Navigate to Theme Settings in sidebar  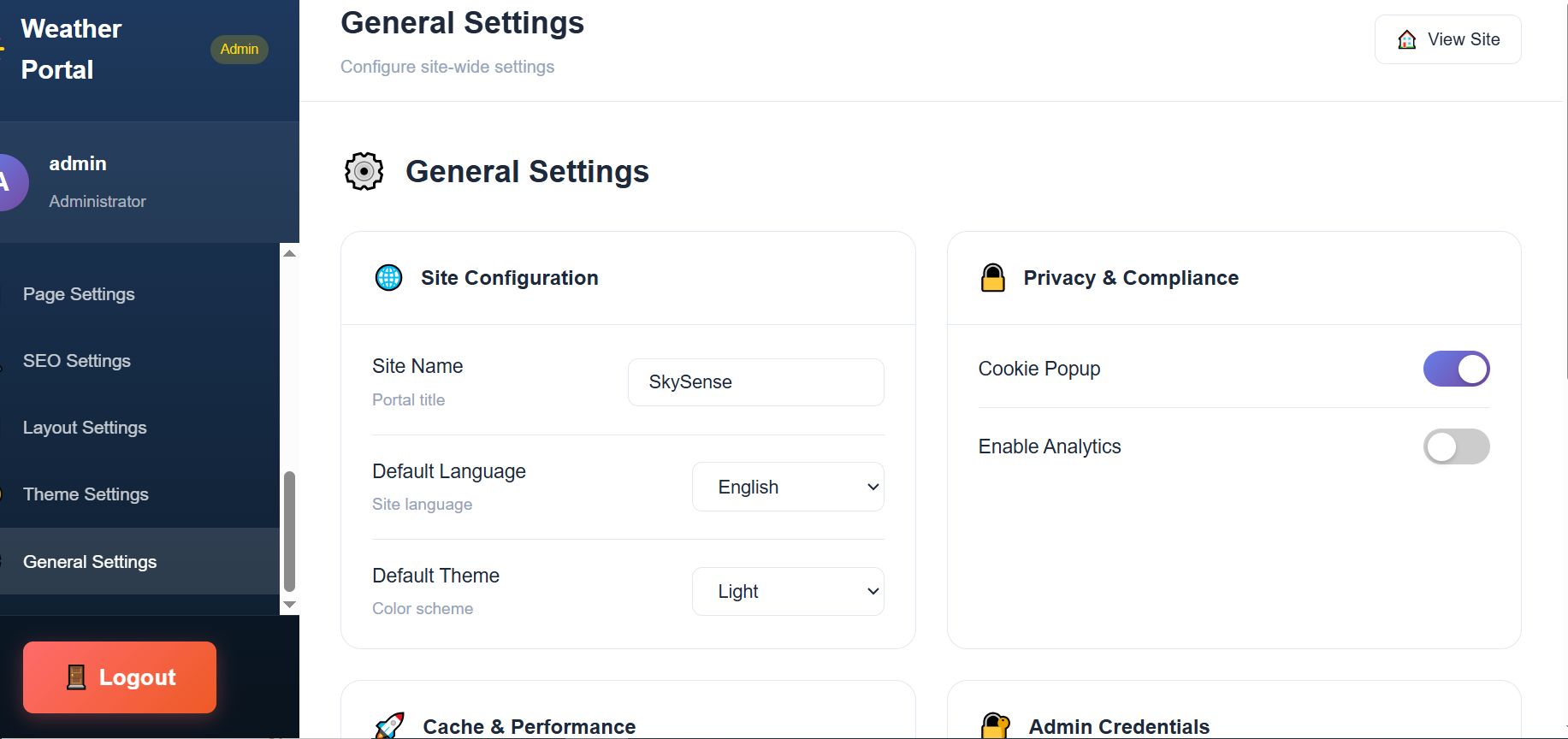86,494
